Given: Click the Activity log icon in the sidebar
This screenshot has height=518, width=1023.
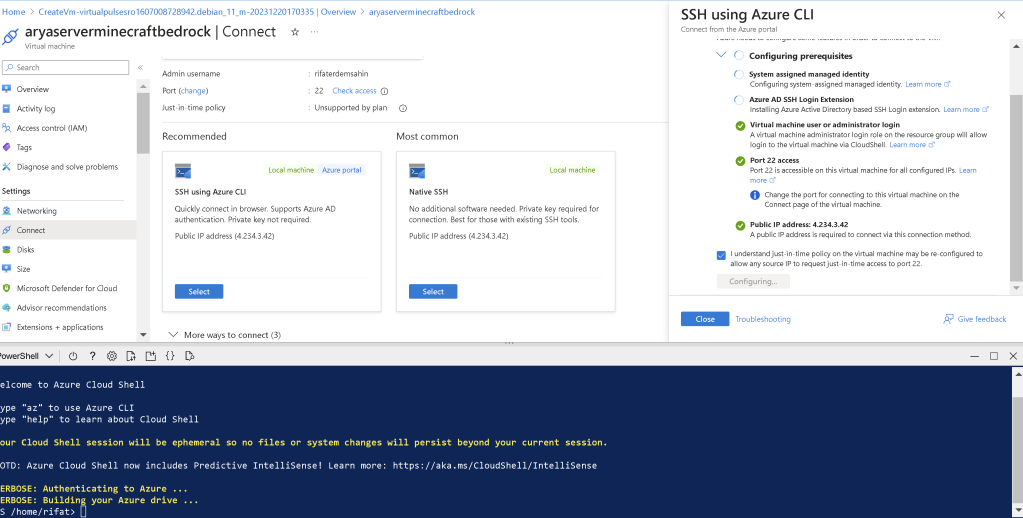Looking at the screenshot, I should [x=7, y=108].
